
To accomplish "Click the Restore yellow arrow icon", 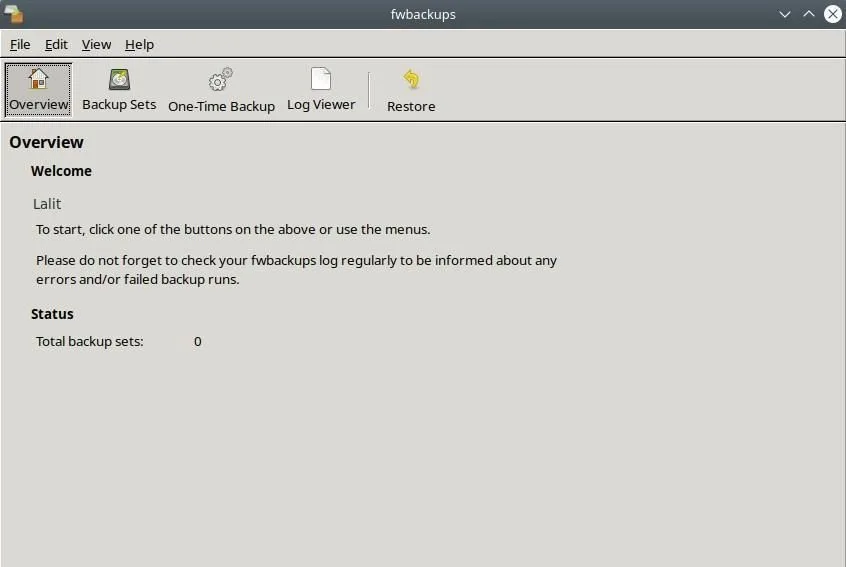I will click(x=411, y=80).
